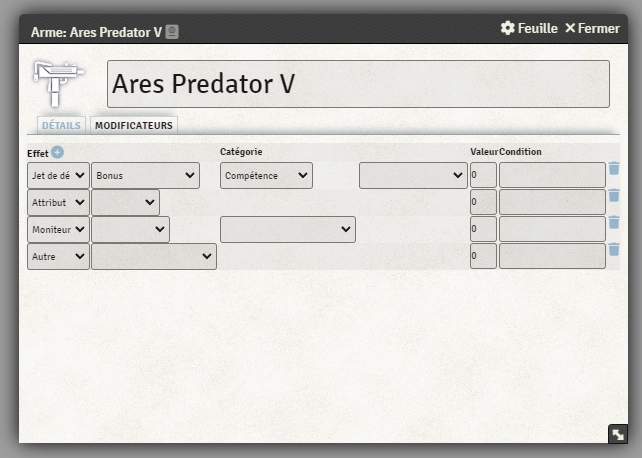Select the MODIFICATEURS tab
Image resolution: width=642 pixels, height=458 pixels.
point(134,125)
